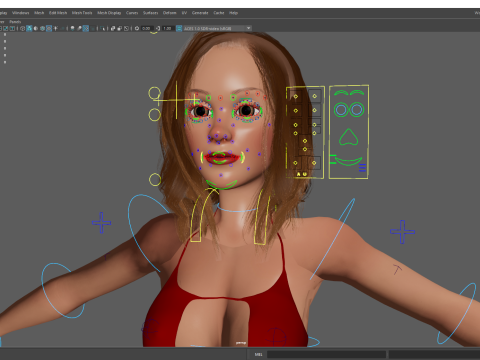The width and height of the screenshot is (480, 360).
Task: Click the MEL command line input field
Action: click(326, 354)
